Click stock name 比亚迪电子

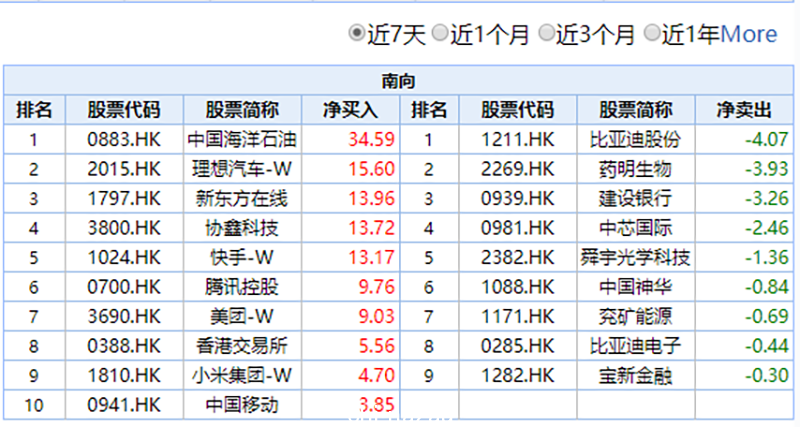[x=635, y=346]
